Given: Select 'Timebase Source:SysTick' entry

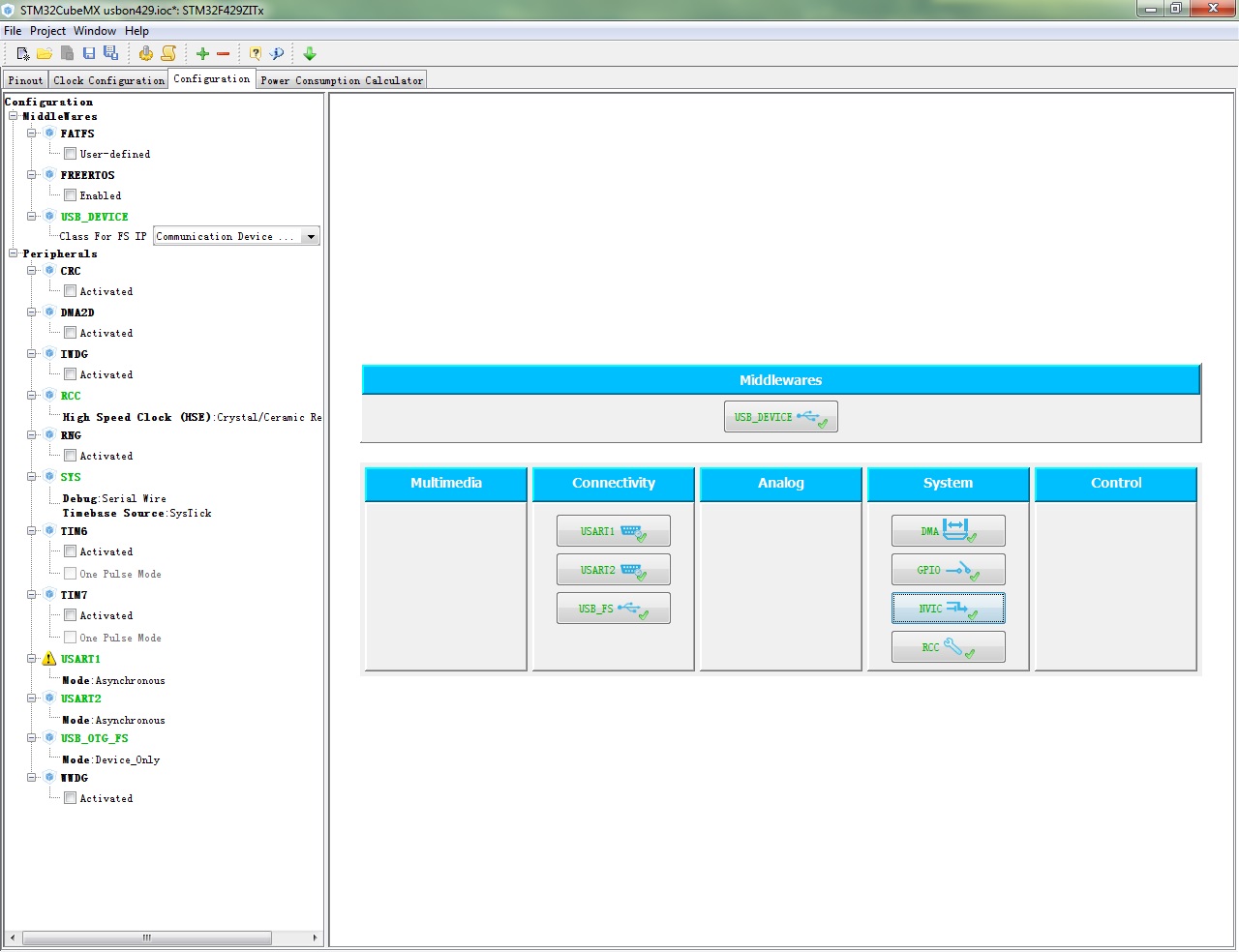Looking at the screenshot, I should [136, 514].
